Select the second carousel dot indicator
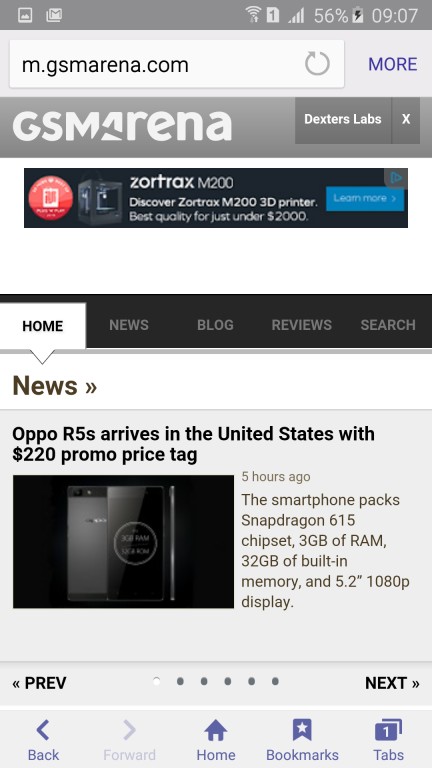Image resolution: width=432 pixels, height=768 pixels. [180, 681]
